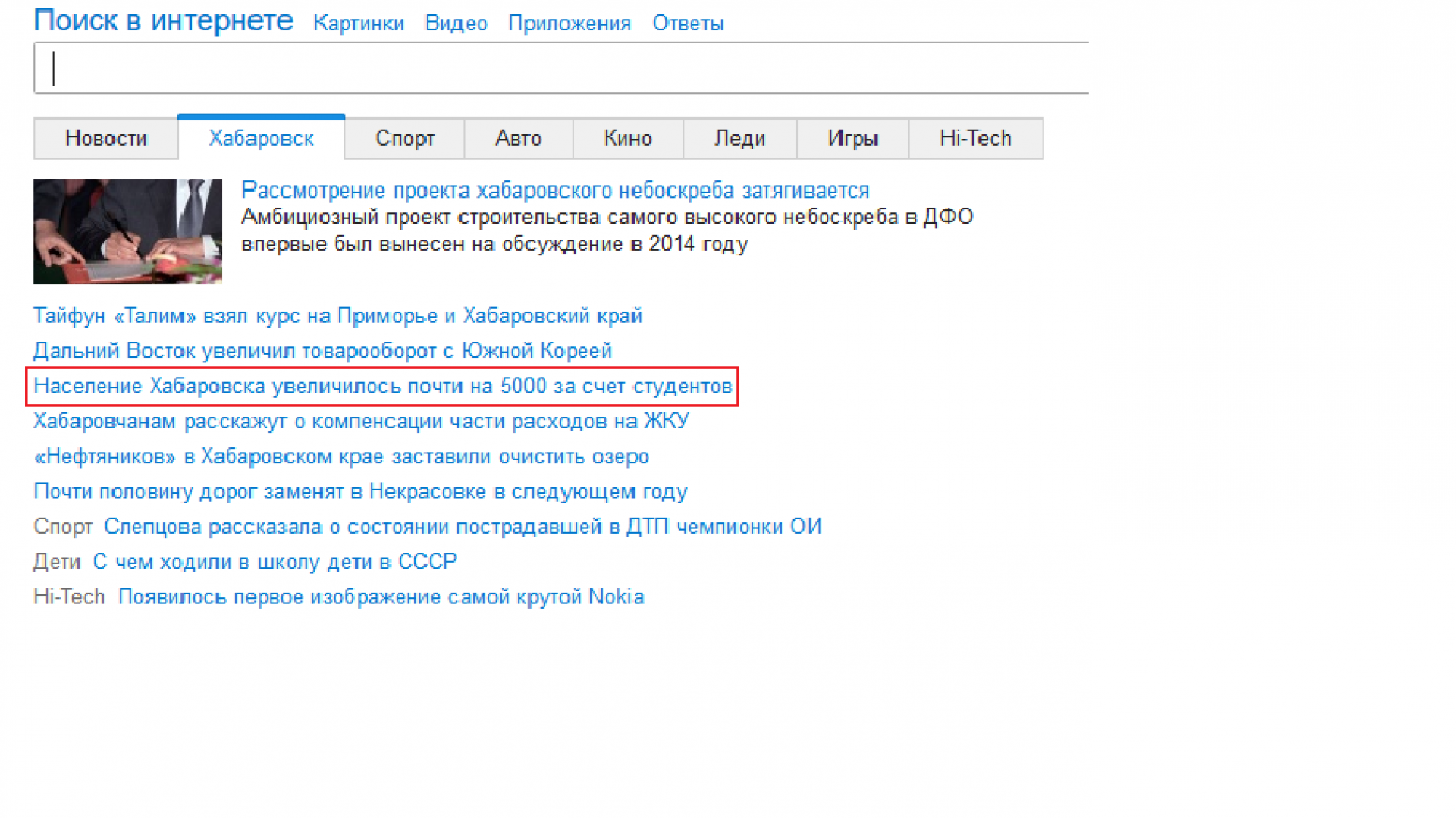The height and width of the screenshot is (818, 1456).
Task: Switch to the Hi-Tech tab
Action: [x=975, y=138]
